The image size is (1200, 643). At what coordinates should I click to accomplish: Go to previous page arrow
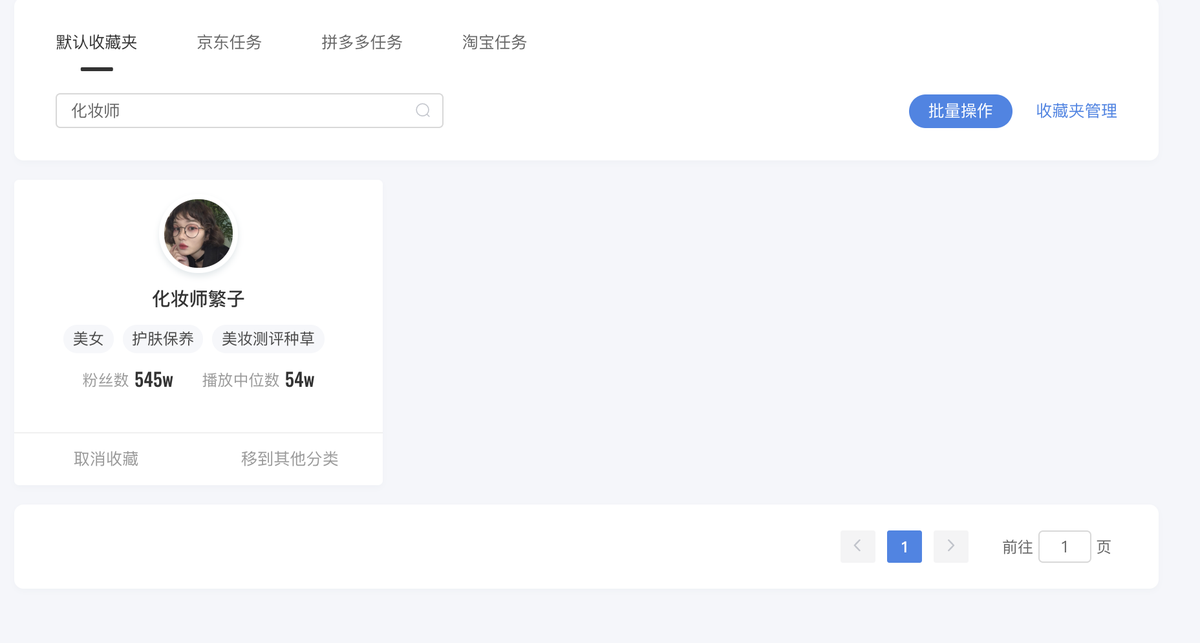tap(857, 546)
